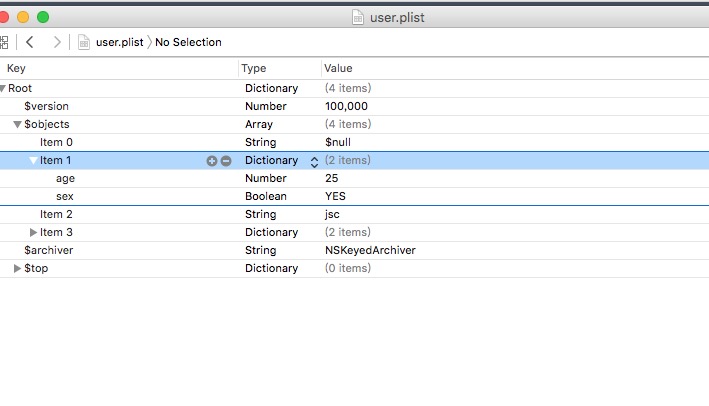Expand the $top dictionary
This screenshot has height=406, width=709.
coord(17,269)
